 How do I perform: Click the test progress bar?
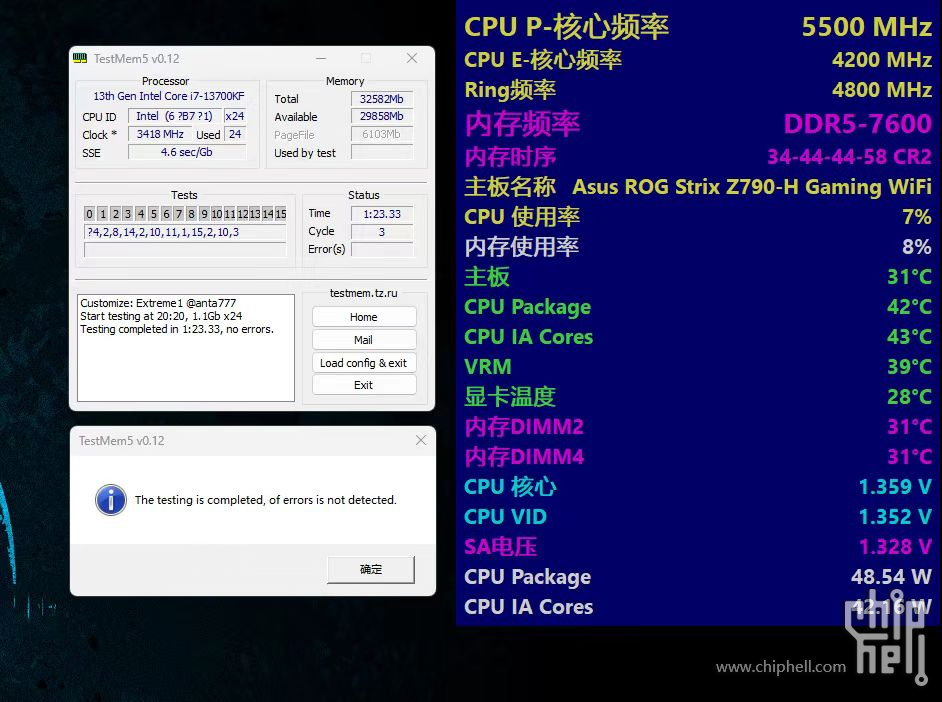click(185, 250)
